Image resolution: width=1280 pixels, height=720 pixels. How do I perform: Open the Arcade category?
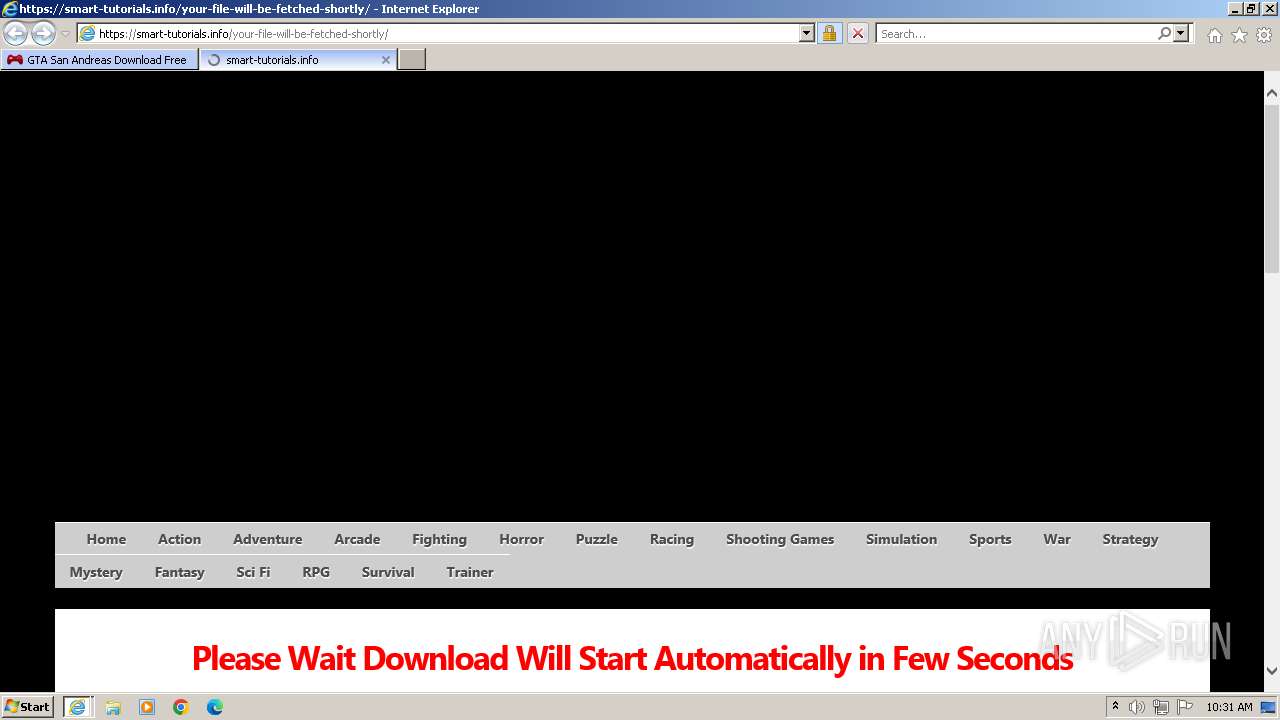[x=357, y=539]
